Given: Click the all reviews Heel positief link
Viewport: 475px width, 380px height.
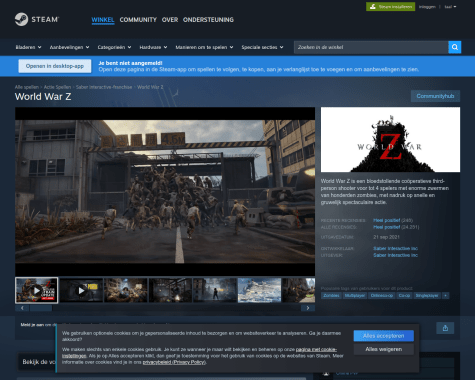Looking at the screenshot, I should tap(386, 227).
